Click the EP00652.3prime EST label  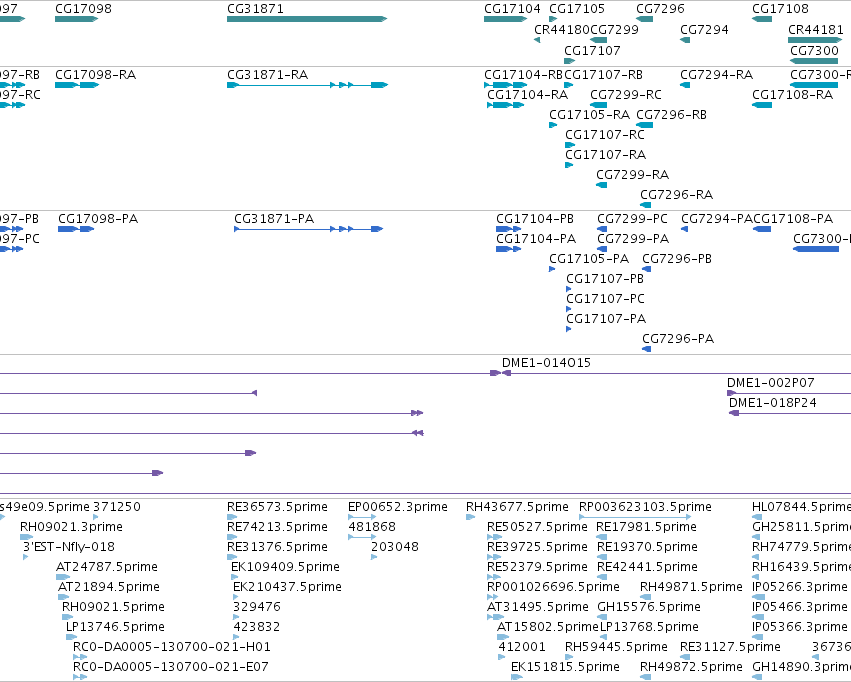click(x=398, y=507)
